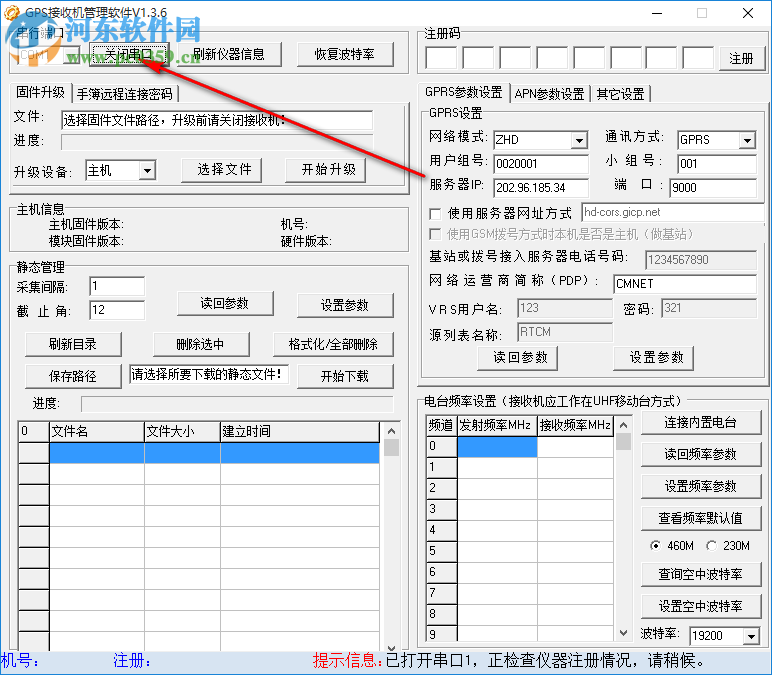Click 设置频率参数 button

click(x=701, y=487)
